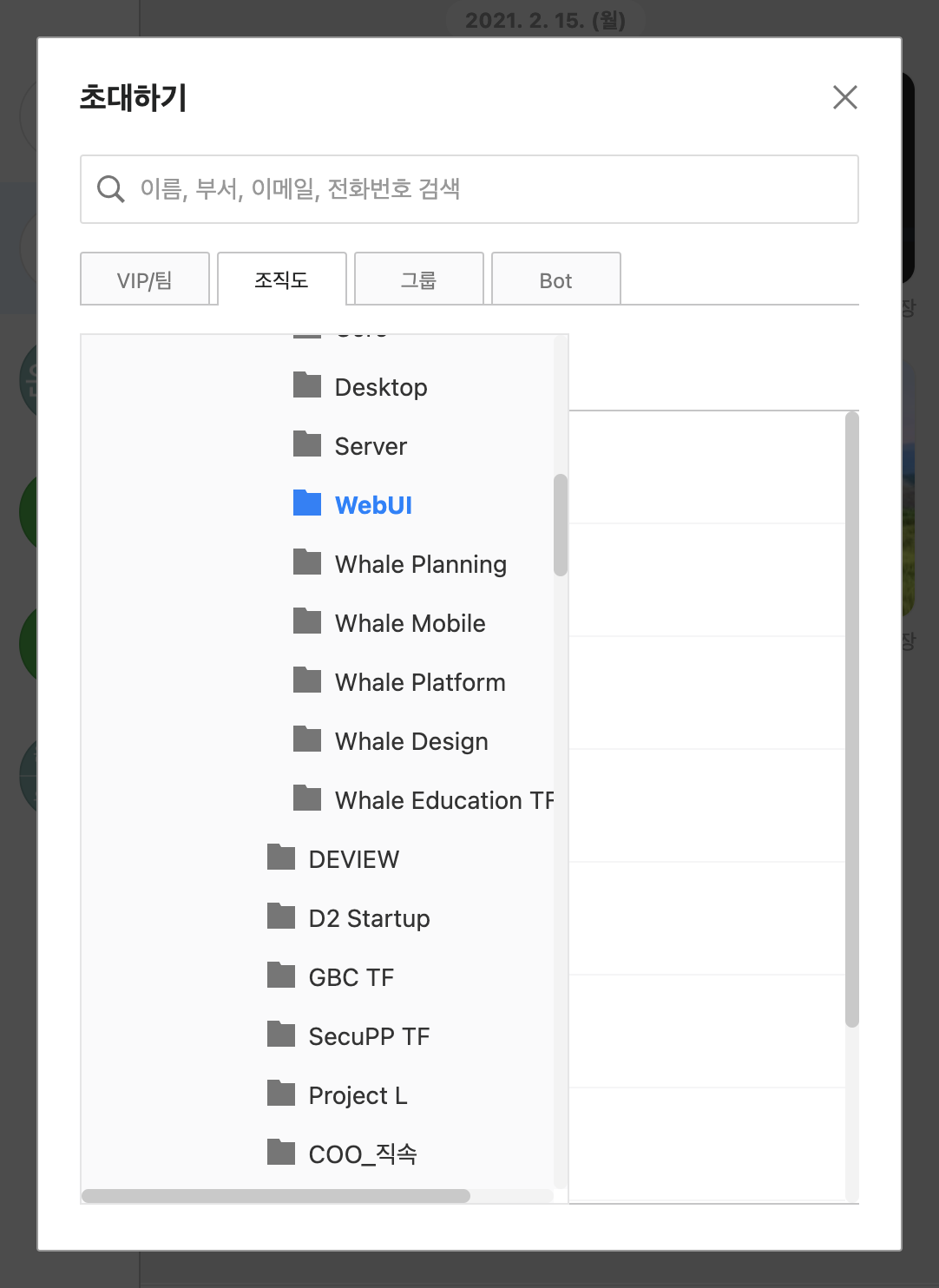
Task: Select SecuPP TF organization
Action: click(x=370, y=1036)
